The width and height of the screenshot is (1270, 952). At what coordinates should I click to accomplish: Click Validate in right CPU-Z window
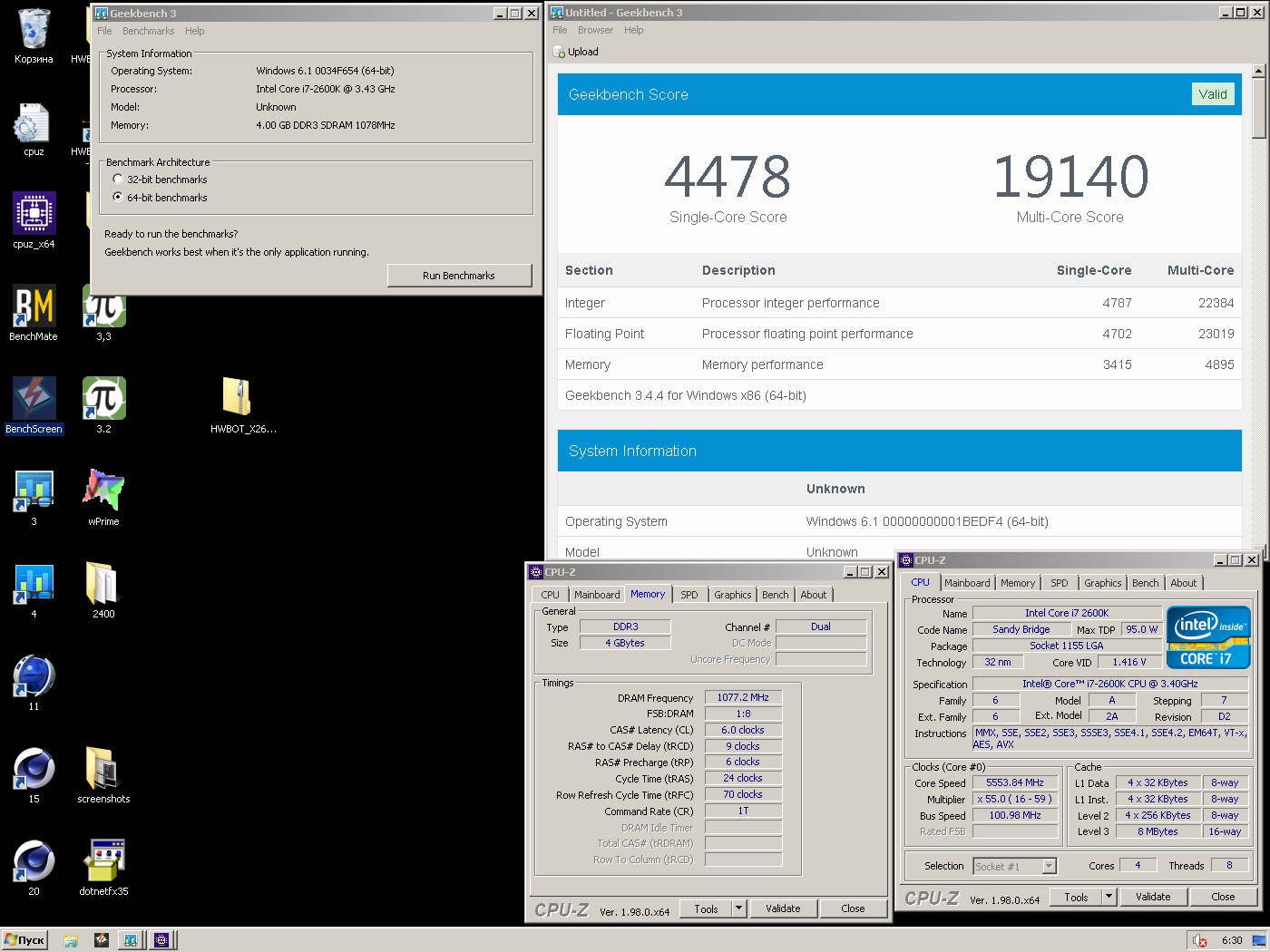(1153, 897)
